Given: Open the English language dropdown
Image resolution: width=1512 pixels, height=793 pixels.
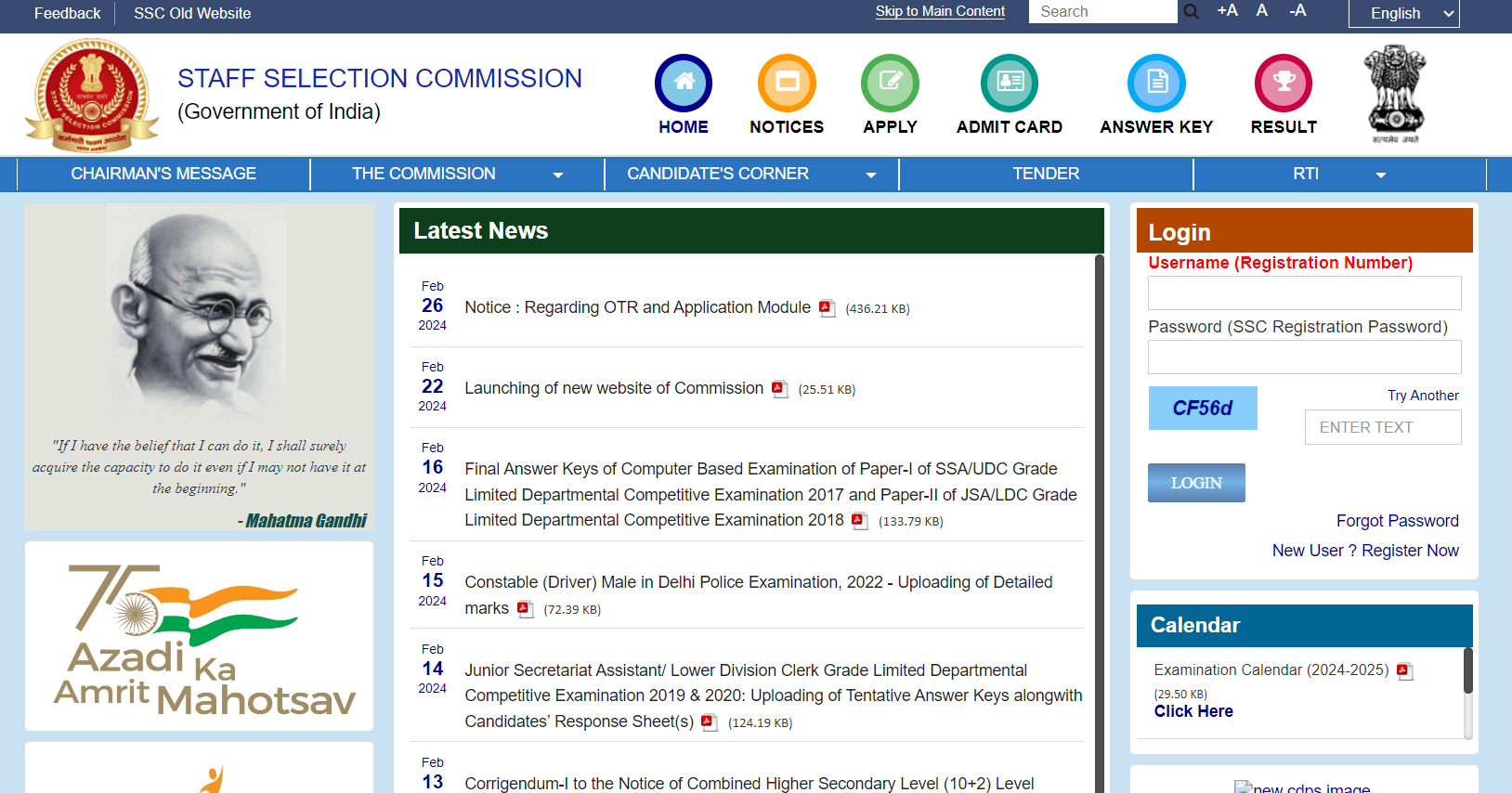Looking at the screenshot, I should (x=1403, y=13).
